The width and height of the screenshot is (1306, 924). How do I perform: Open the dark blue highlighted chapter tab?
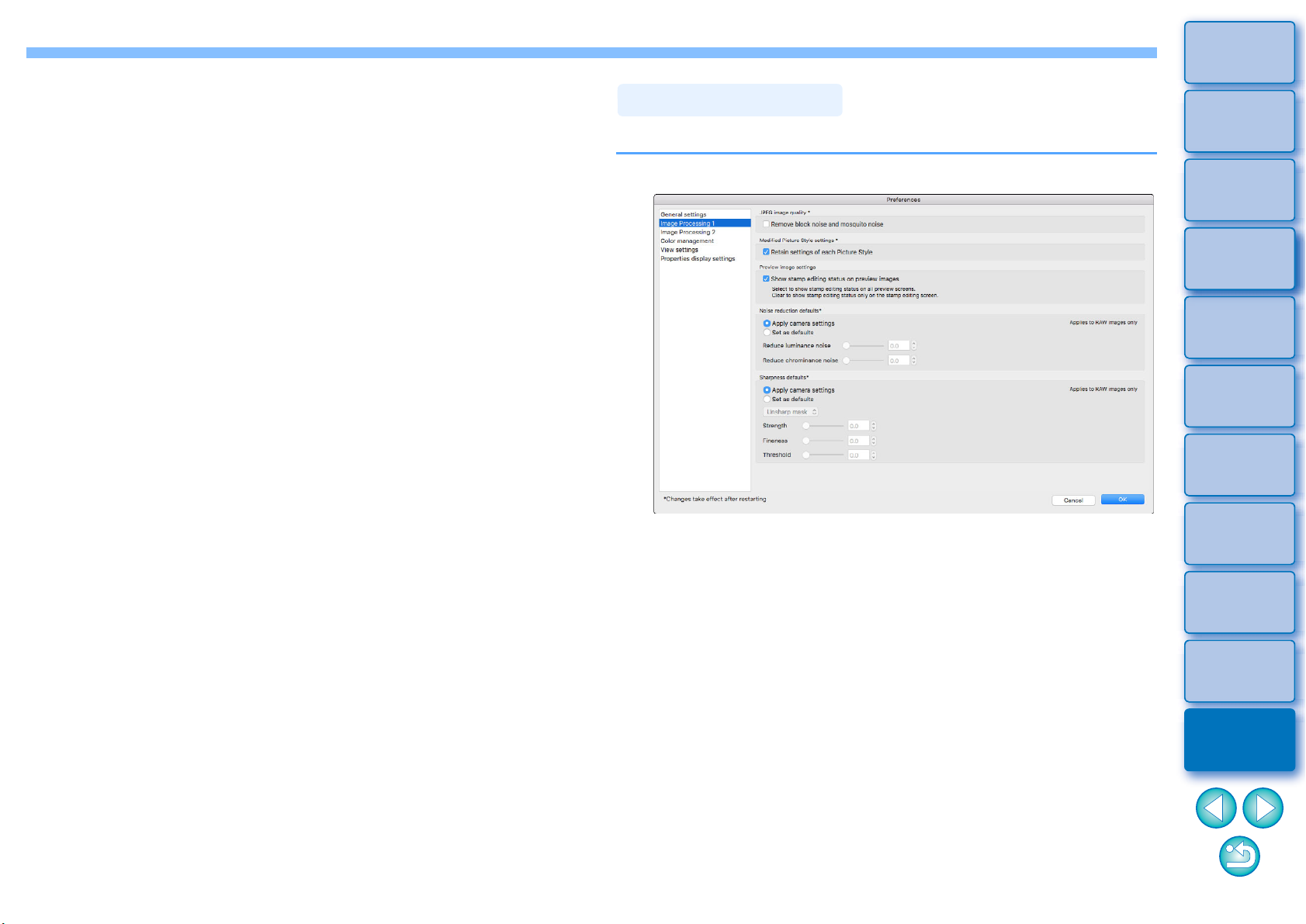[x=1239, y=739]
